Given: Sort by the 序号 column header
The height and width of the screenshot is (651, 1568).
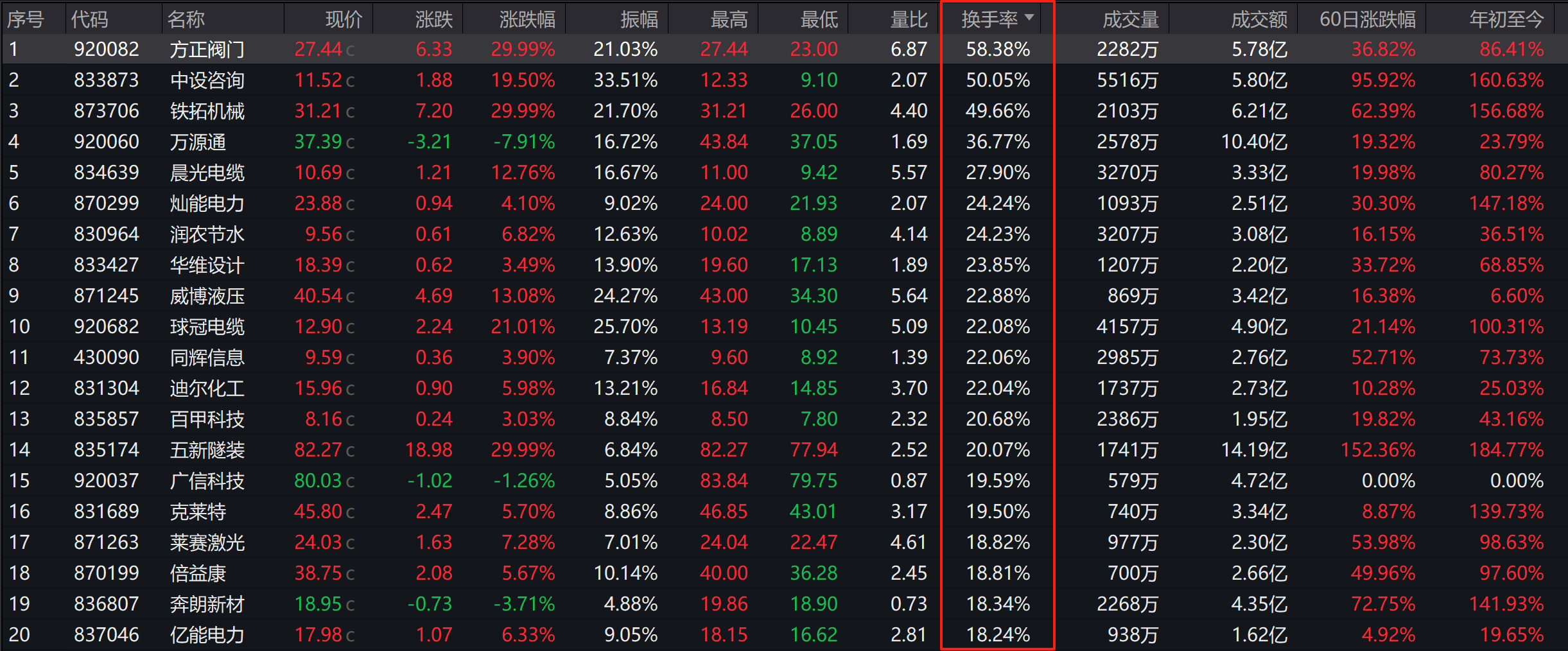Looking at the screenshot, I should click(x=26, y=19).
